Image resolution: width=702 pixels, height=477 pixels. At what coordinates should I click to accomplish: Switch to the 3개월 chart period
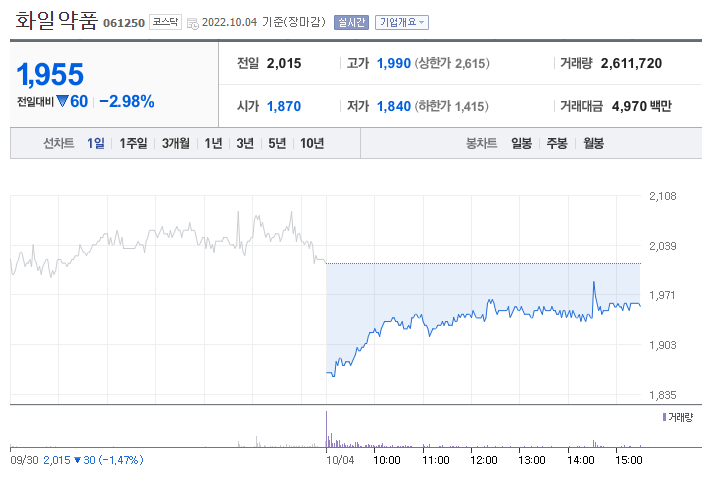(176, 143)
